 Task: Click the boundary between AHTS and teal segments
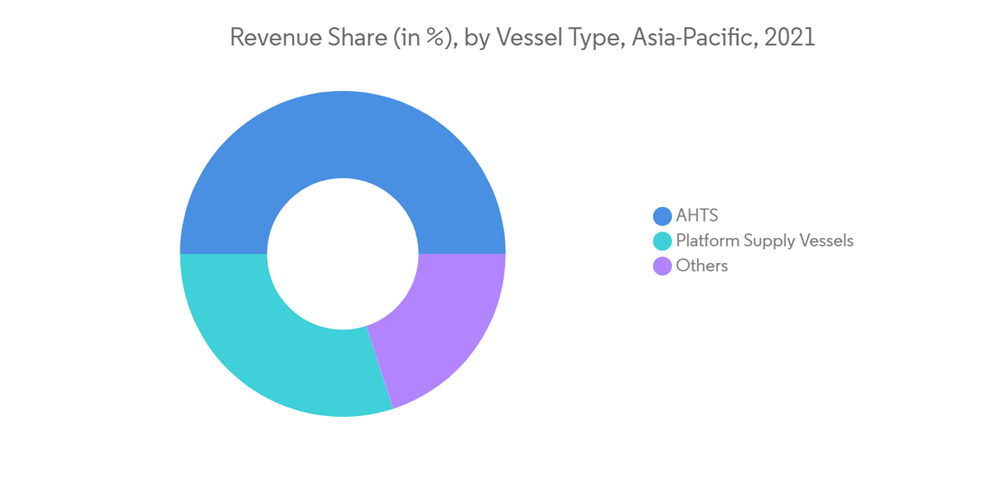(x=224, y=254)
